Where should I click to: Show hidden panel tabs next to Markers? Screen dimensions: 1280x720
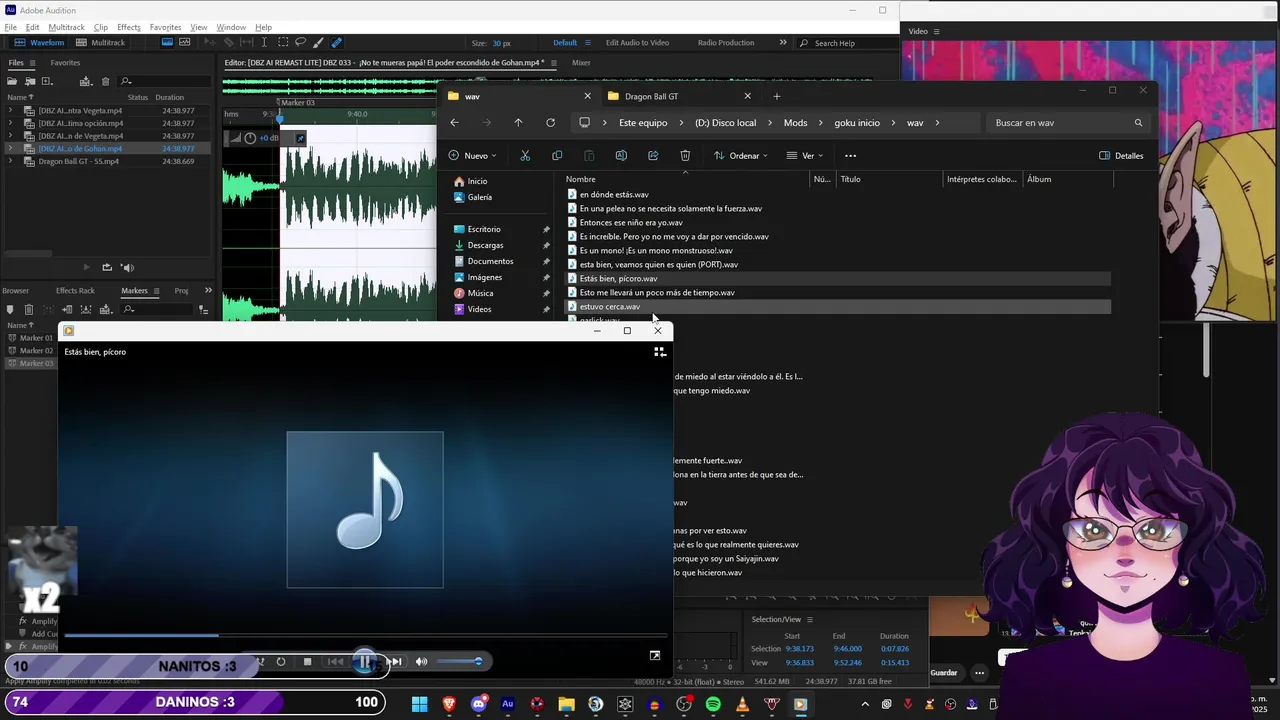208,291
